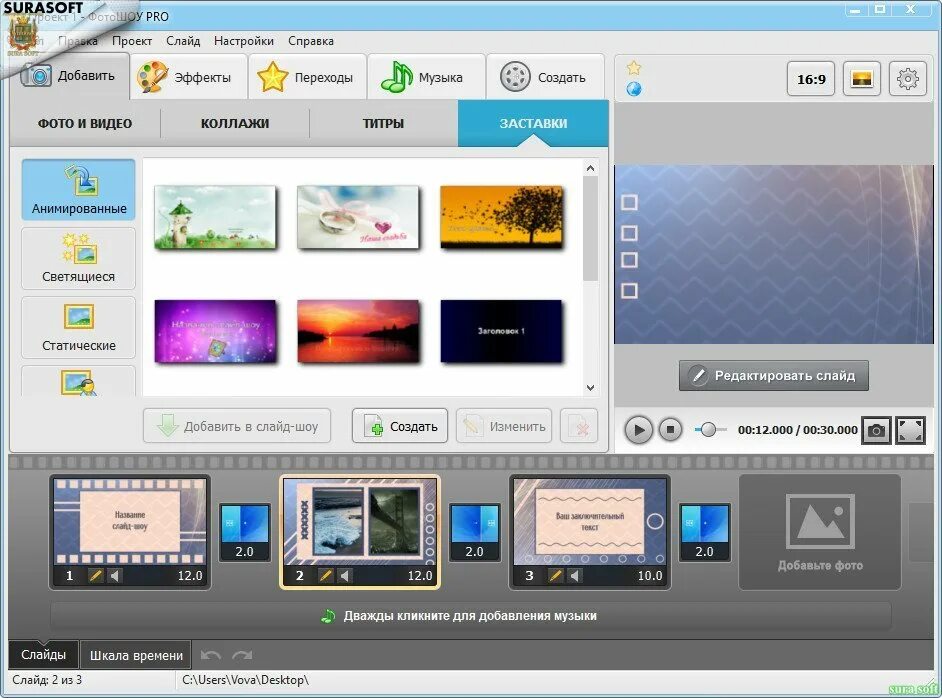The height and width of the screenshot is (698, 942).
Task: Switch to Шкала времени tab
Action: coord(136,655)
